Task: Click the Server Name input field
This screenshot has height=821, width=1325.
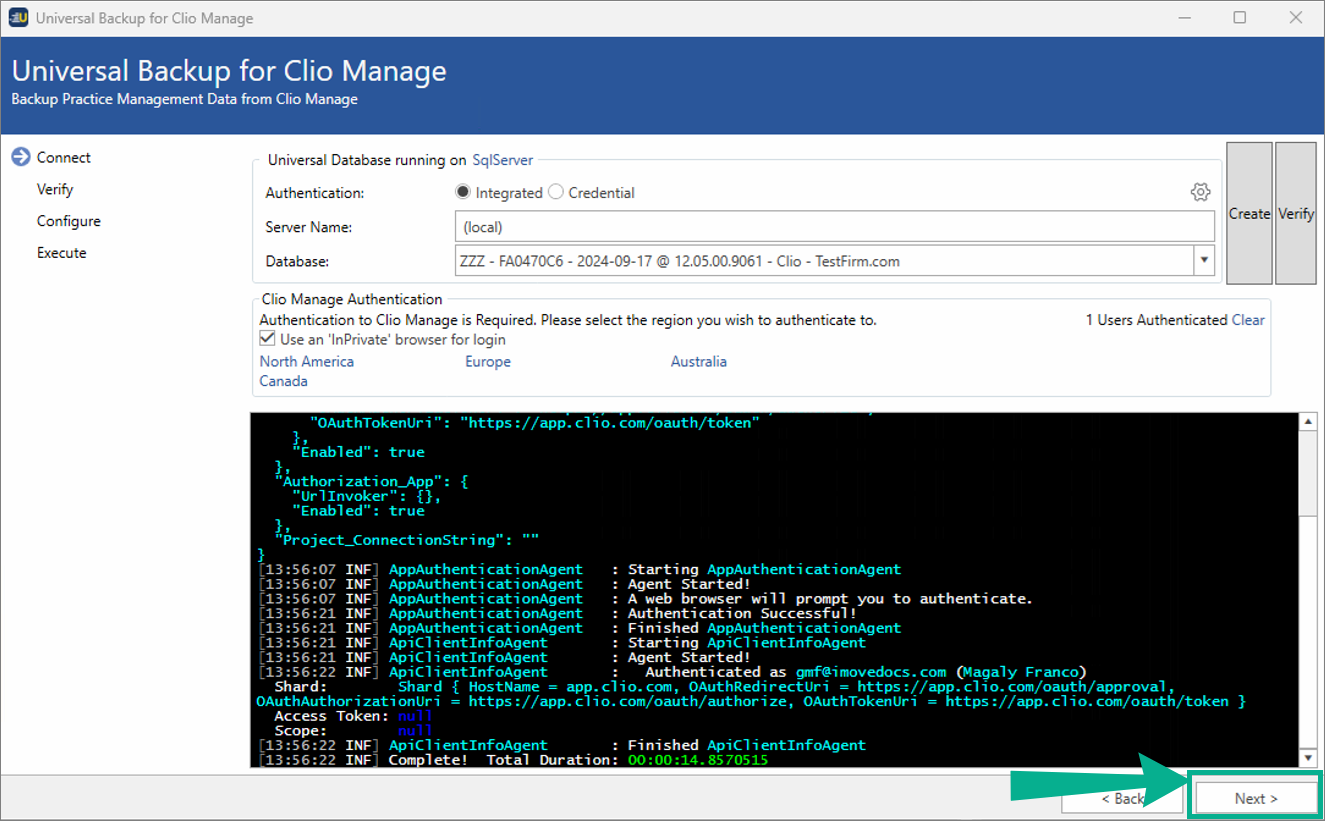Action: [x=834, y=227]
